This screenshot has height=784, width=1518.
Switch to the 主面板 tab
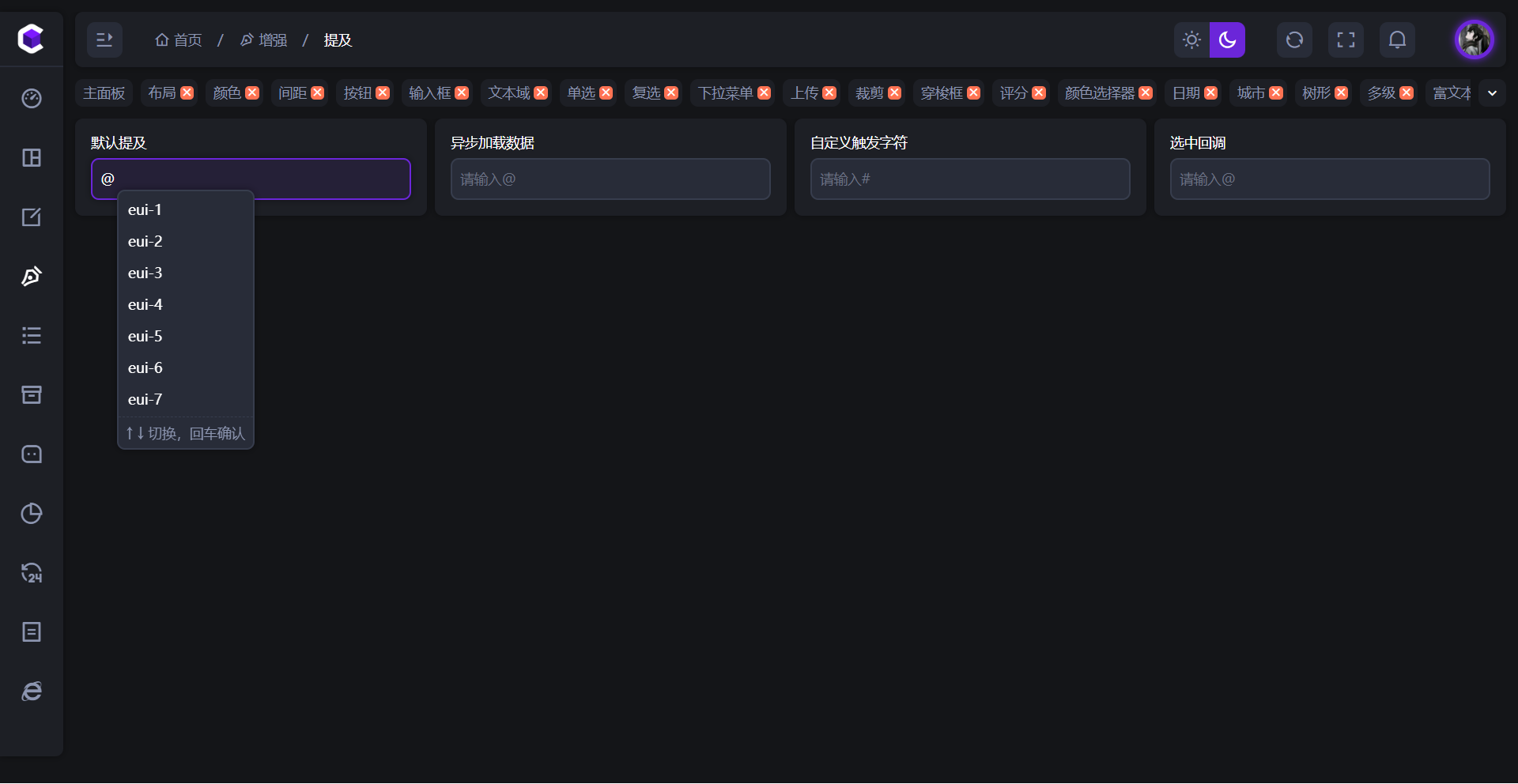104,92
